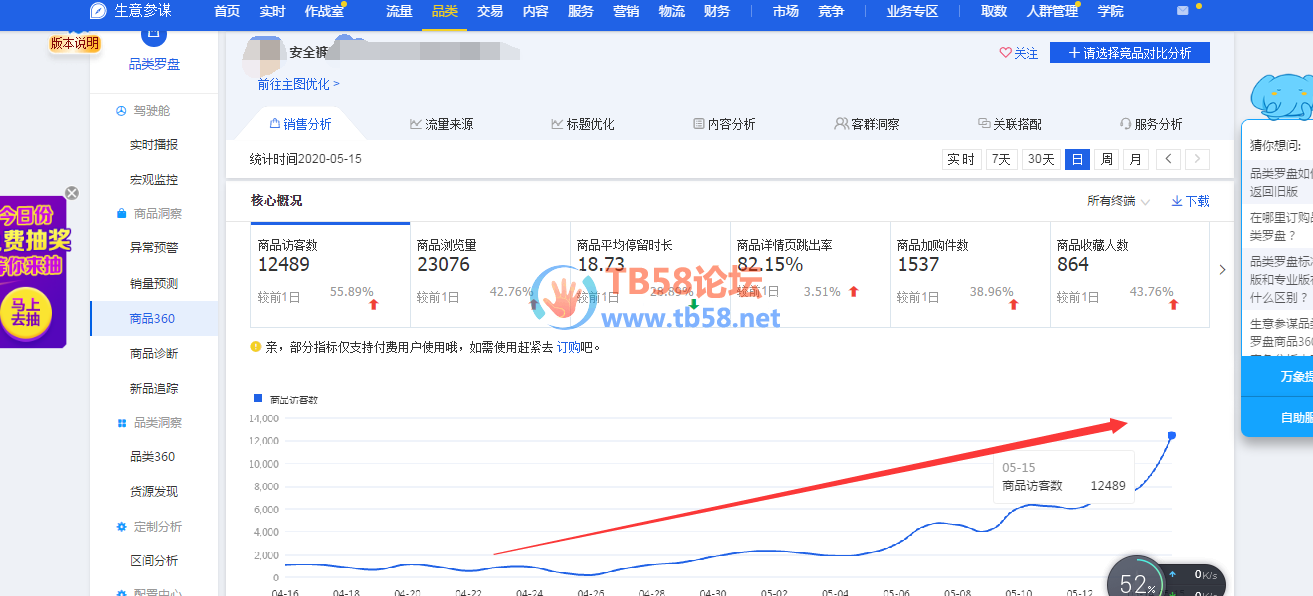
Task: Open the mail envelope icon in top bar
Action: [1183, 11]
